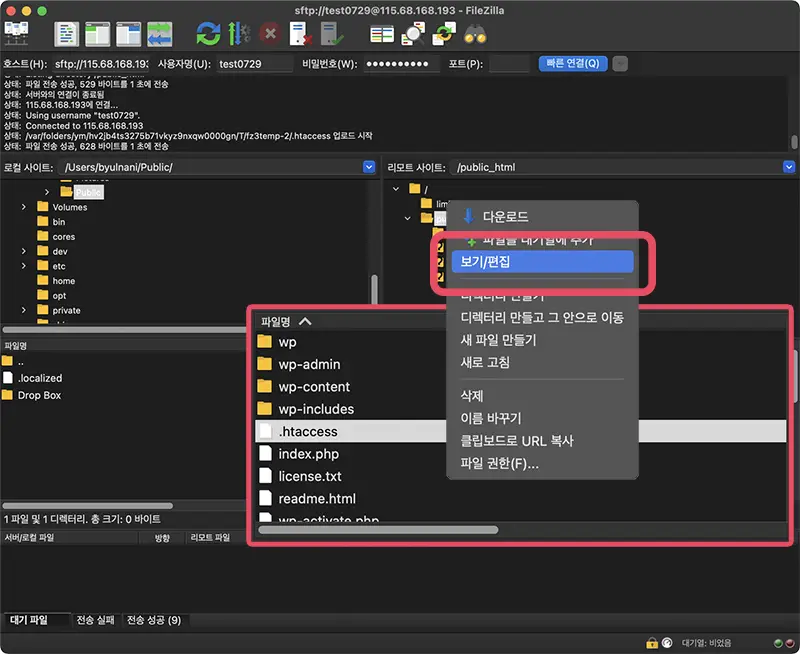Click the green status indicator light

(x=778, y=643)
